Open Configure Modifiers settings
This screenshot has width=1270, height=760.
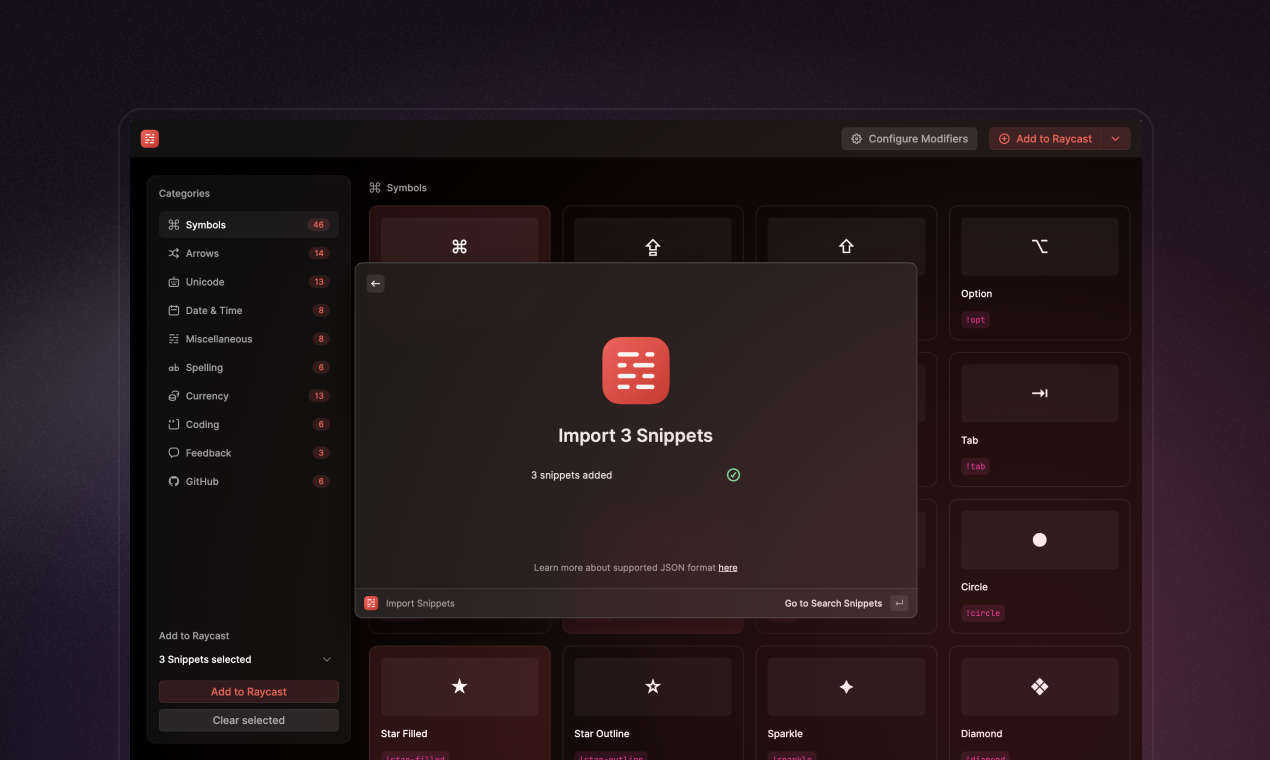pyautogui.click(x=909, y=139)
